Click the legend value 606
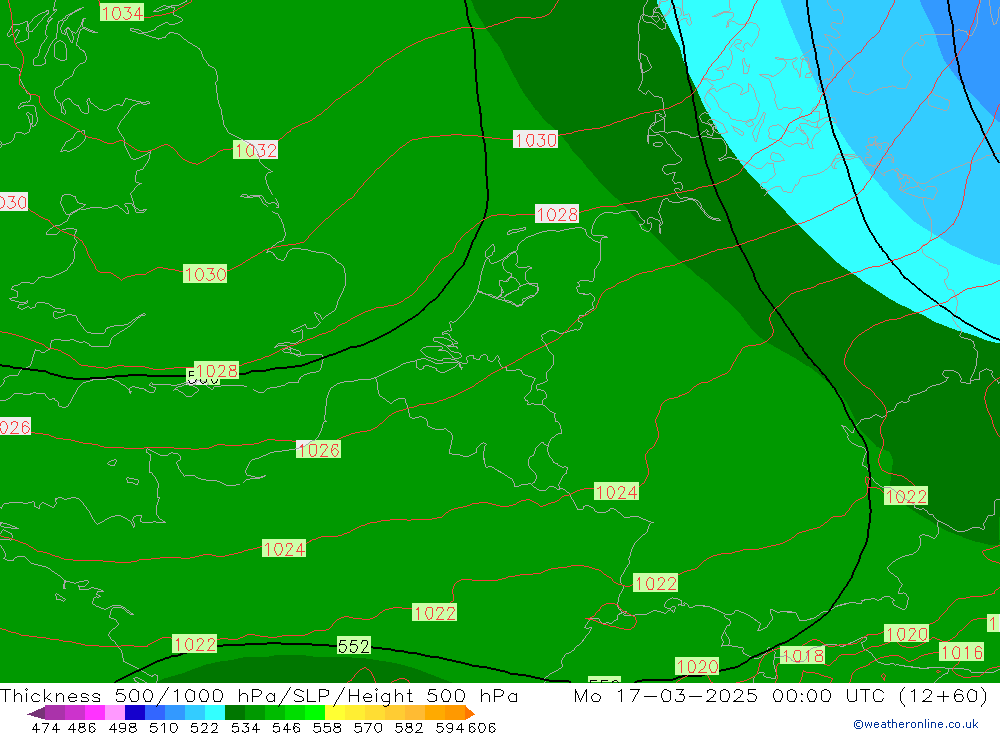The width and height of the screenshot is (1000, 733). 482,728
